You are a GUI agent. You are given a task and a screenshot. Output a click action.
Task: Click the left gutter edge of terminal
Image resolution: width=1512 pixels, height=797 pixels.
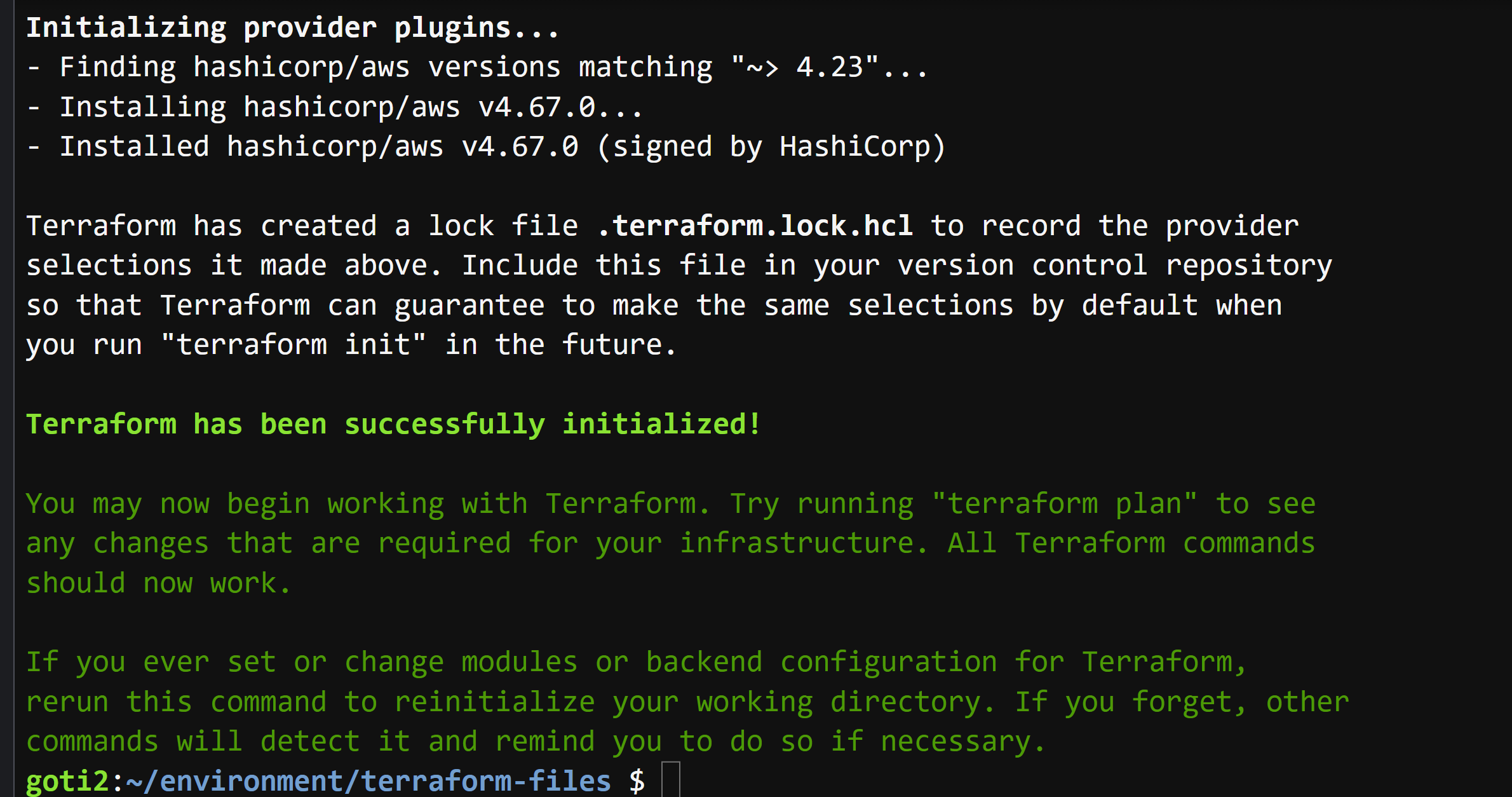6,398
